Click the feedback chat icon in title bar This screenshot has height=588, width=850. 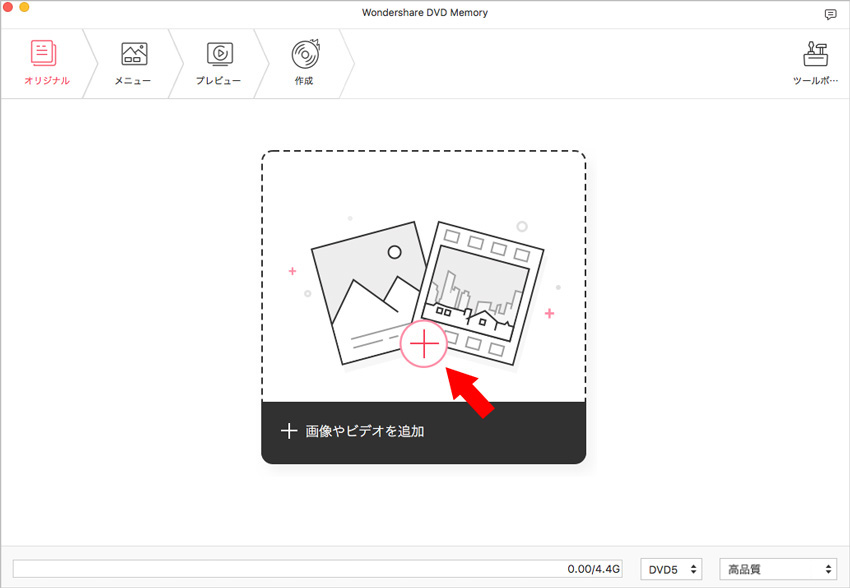click(x=830, y=15)
